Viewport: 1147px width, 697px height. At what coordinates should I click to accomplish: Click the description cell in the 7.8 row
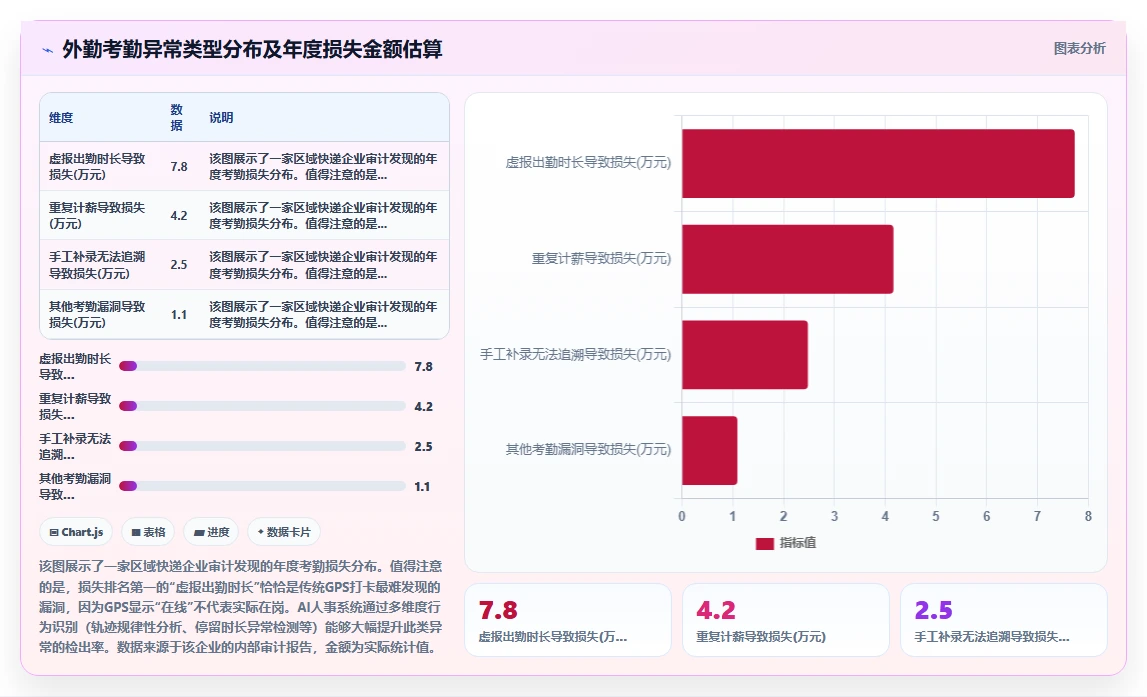323,166
